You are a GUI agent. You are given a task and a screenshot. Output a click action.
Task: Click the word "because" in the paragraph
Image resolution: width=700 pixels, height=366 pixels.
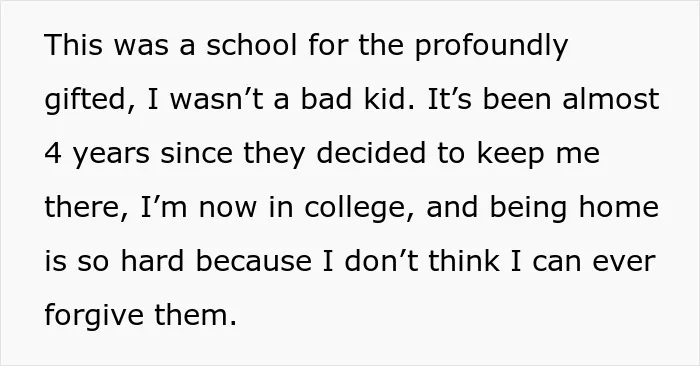[x=254, y=261]
